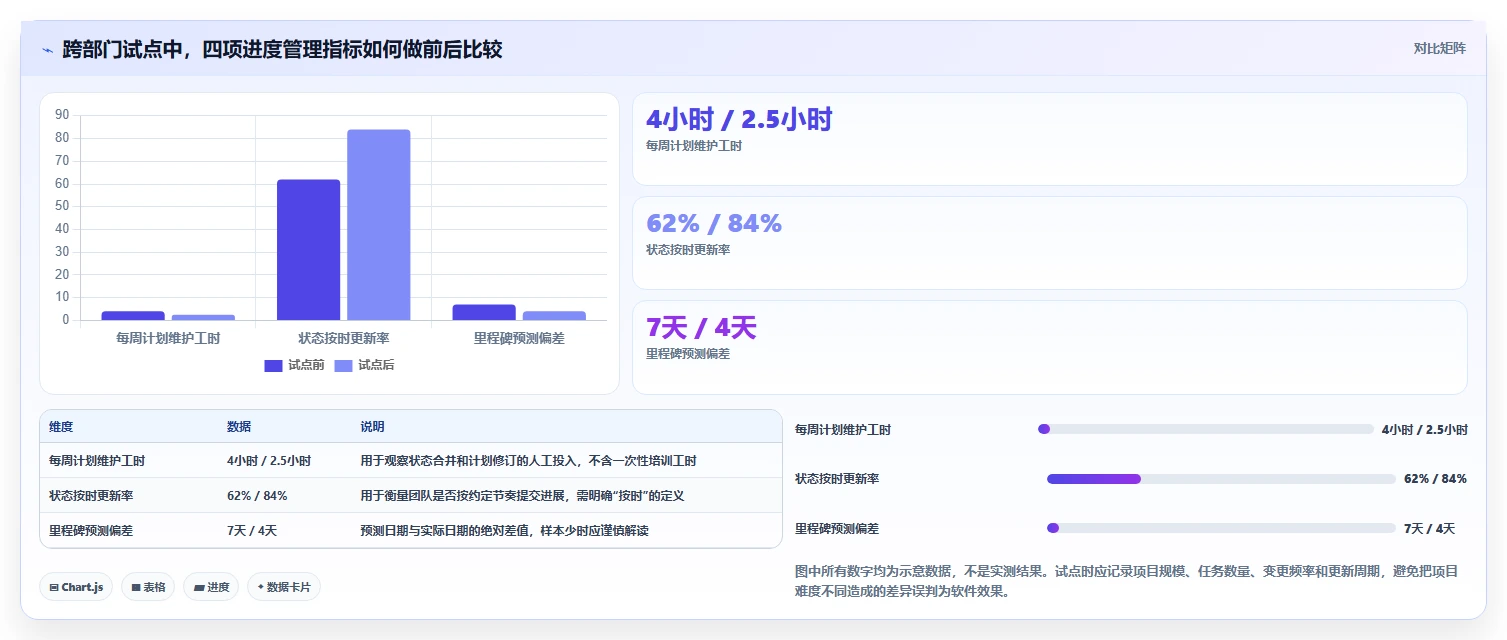Click 每周计划维护工时 chart axis label
The height and width of the screenshot is (640, 1507).
(168, 338)
